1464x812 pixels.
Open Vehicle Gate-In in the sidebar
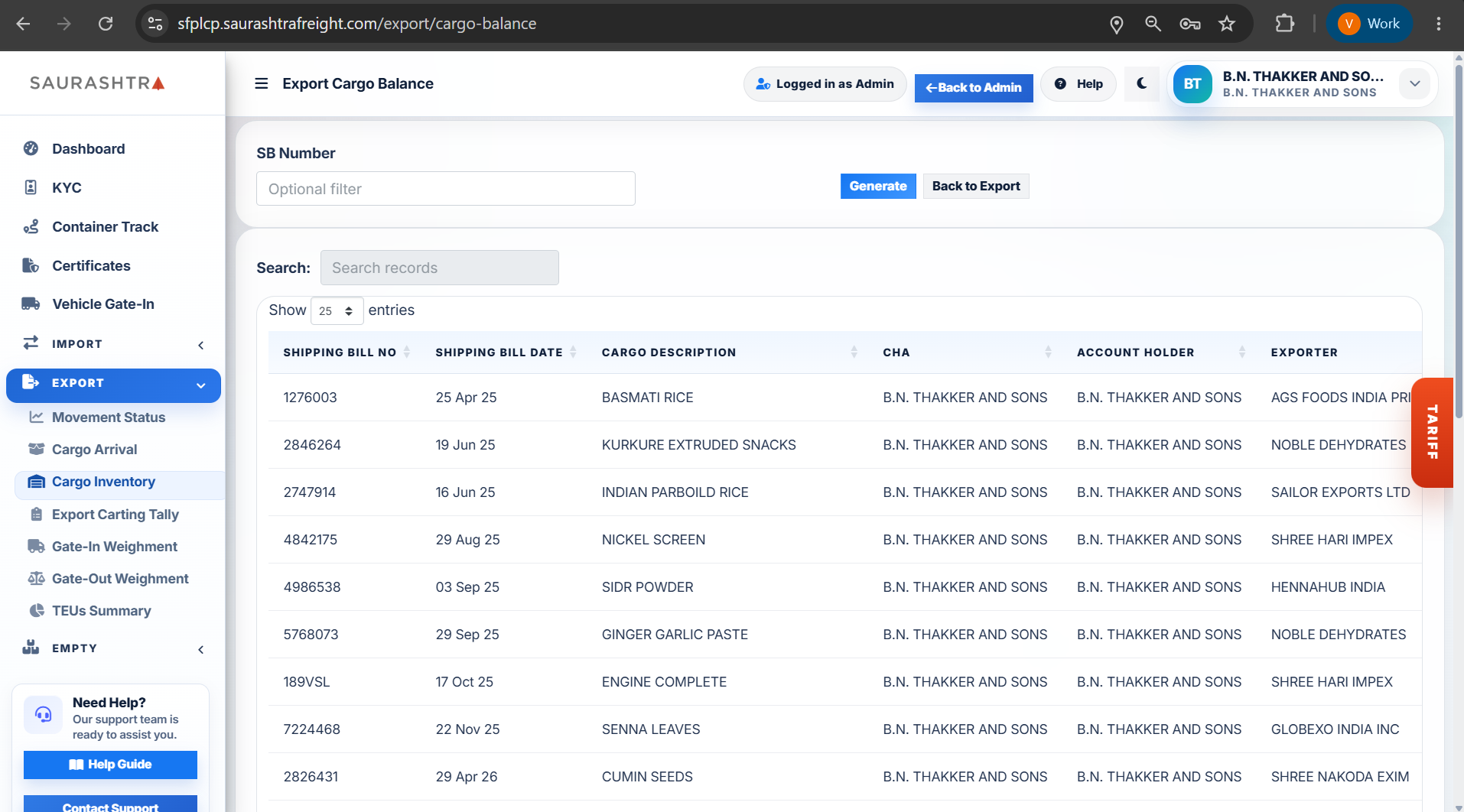(x=103, y=304)
